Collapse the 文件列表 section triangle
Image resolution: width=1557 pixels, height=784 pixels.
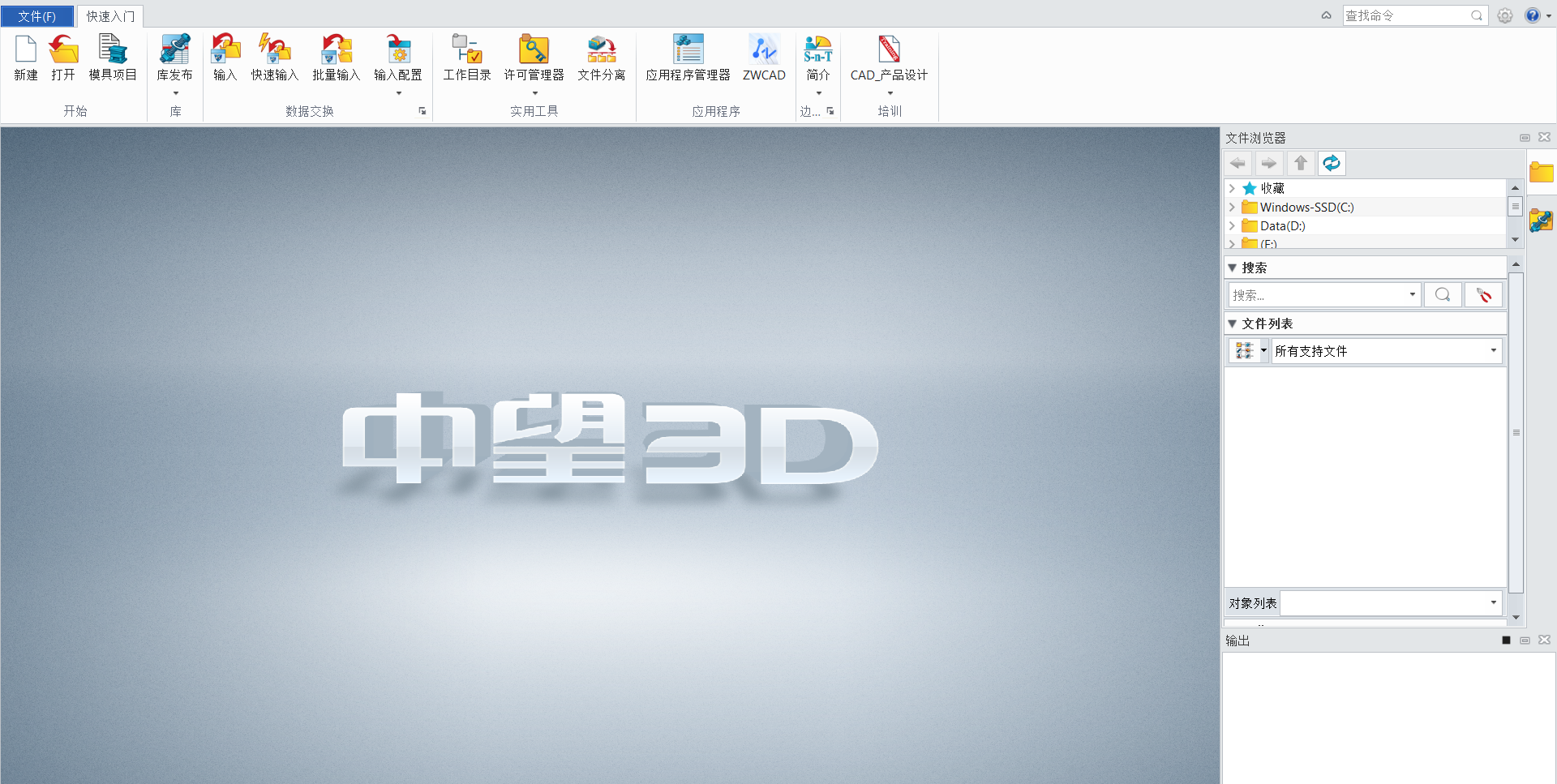click(x=1232, y=323)
